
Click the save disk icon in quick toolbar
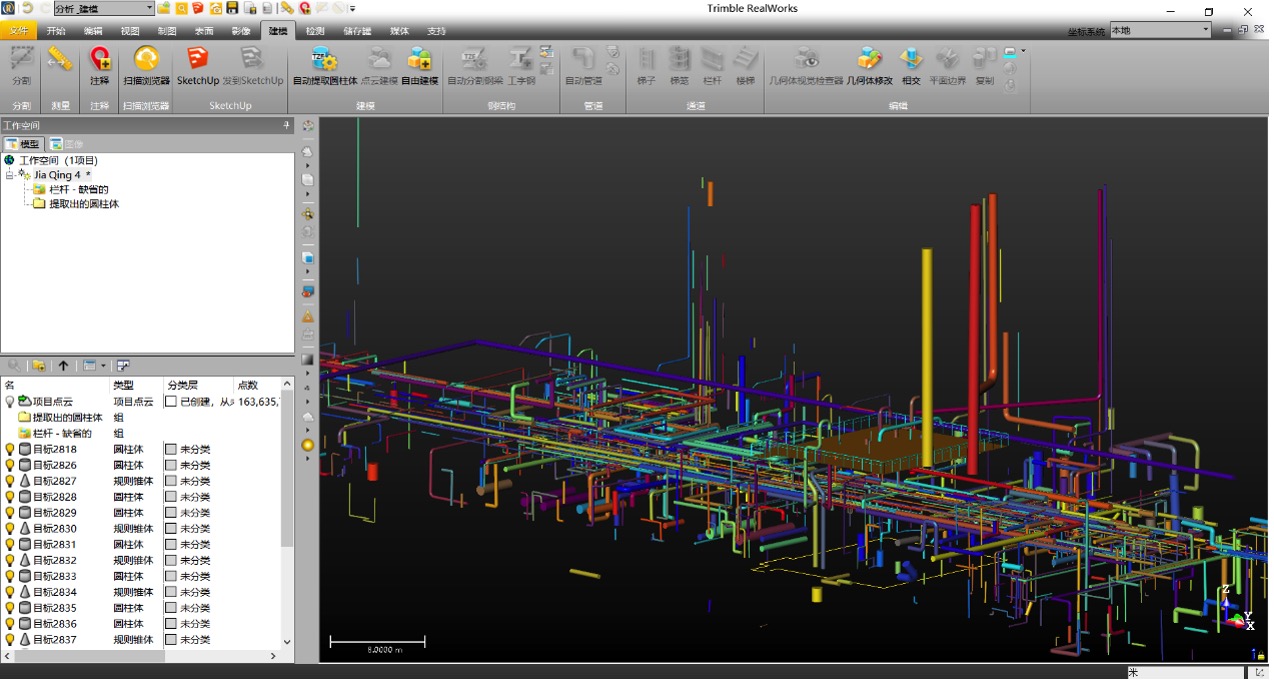(x=233, y=8)
